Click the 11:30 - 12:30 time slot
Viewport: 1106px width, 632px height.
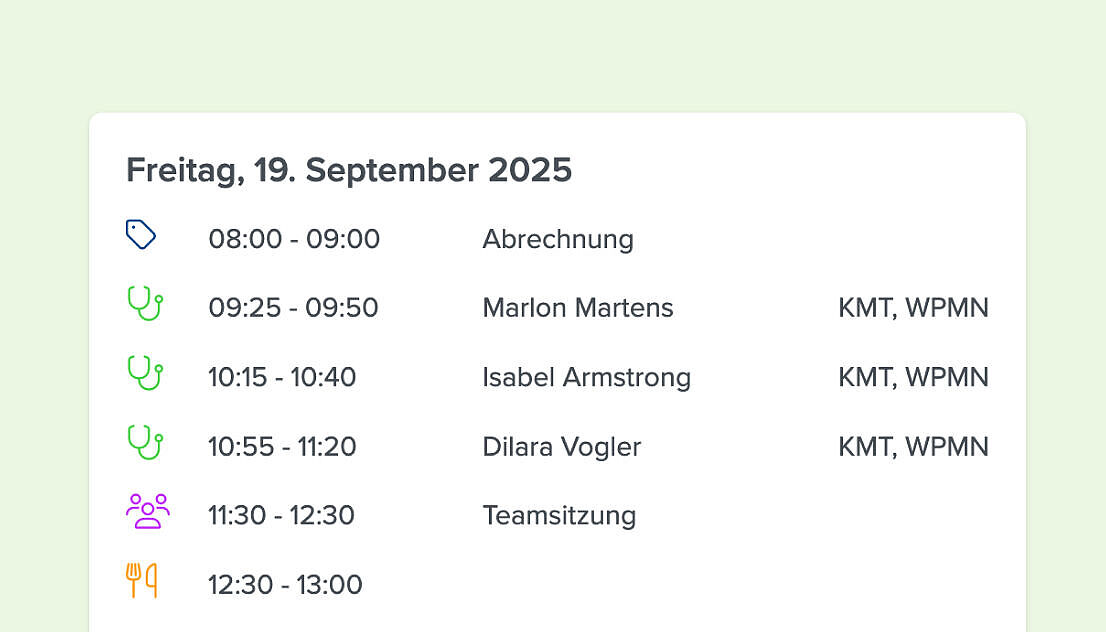pos(281,516)
